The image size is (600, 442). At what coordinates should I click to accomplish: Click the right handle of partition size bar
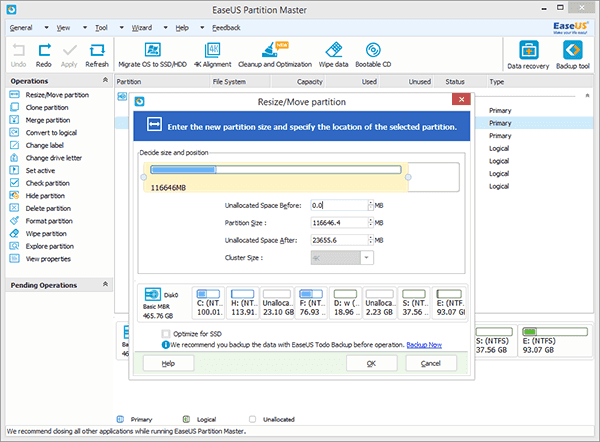[409, 178]
